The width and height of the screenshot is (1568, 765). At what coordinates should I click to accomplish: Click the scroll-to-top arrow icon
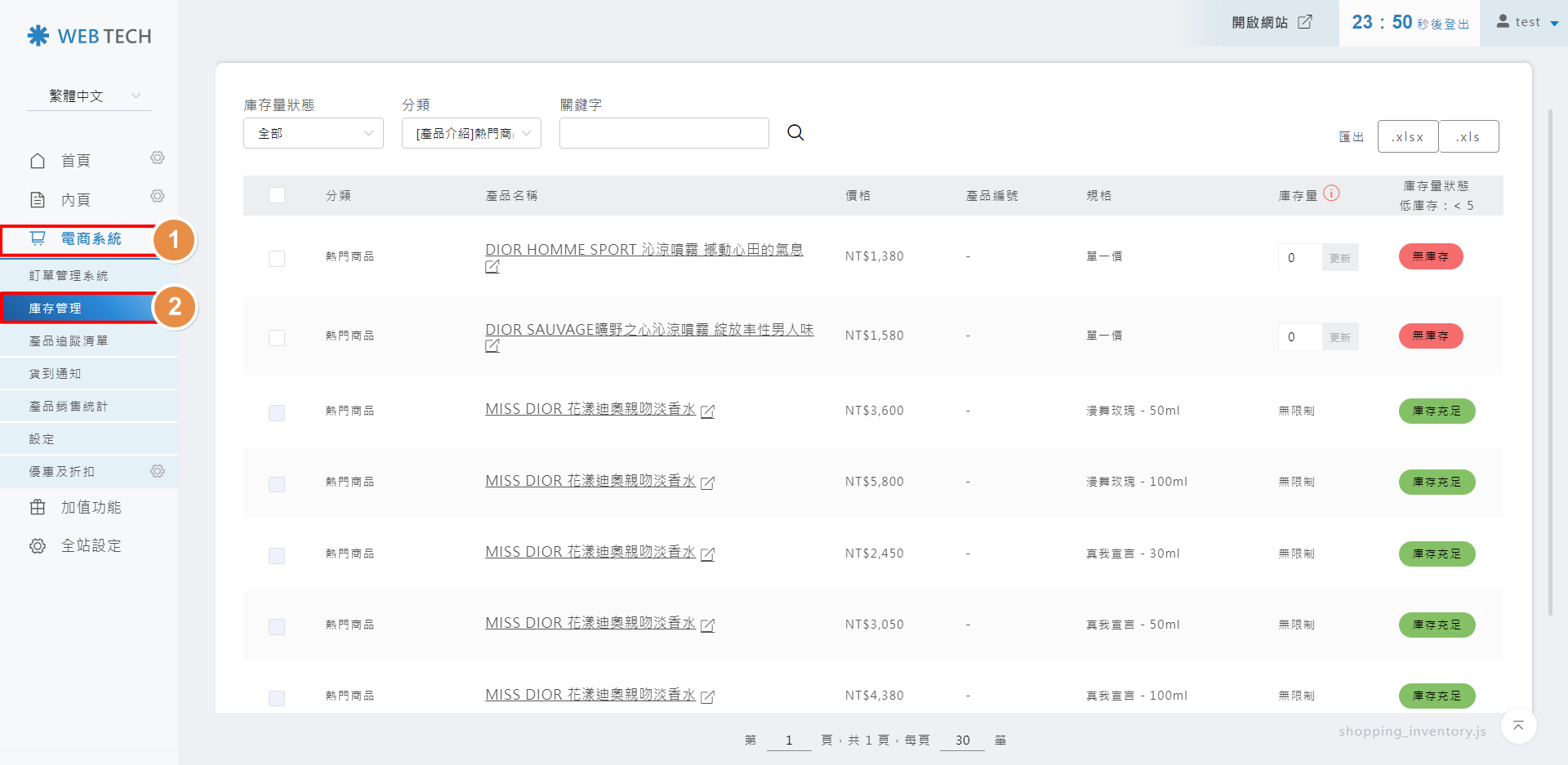1518,726
